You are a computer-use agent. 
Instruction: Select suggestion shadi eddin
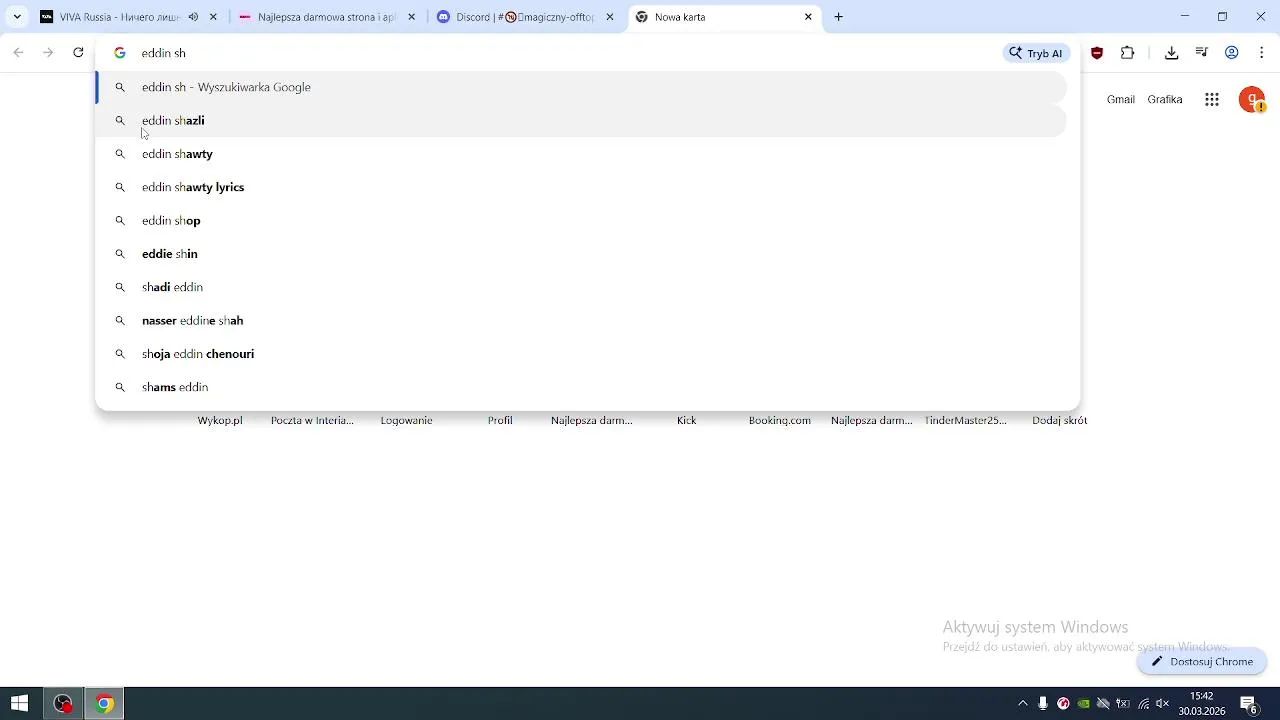pos(581,287)
